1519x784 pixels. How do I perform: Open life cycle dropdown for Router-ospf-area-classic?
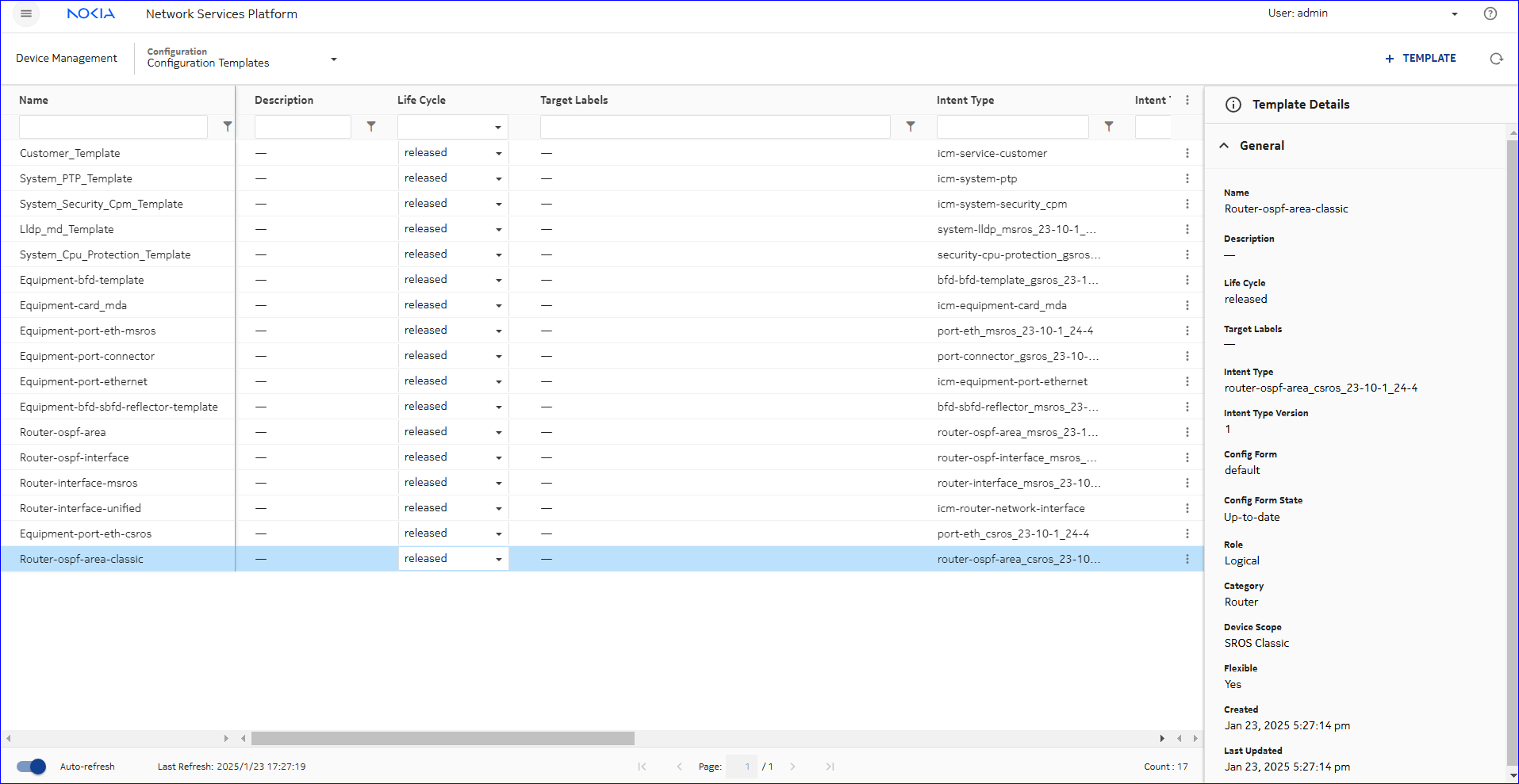tap(498, 559)
